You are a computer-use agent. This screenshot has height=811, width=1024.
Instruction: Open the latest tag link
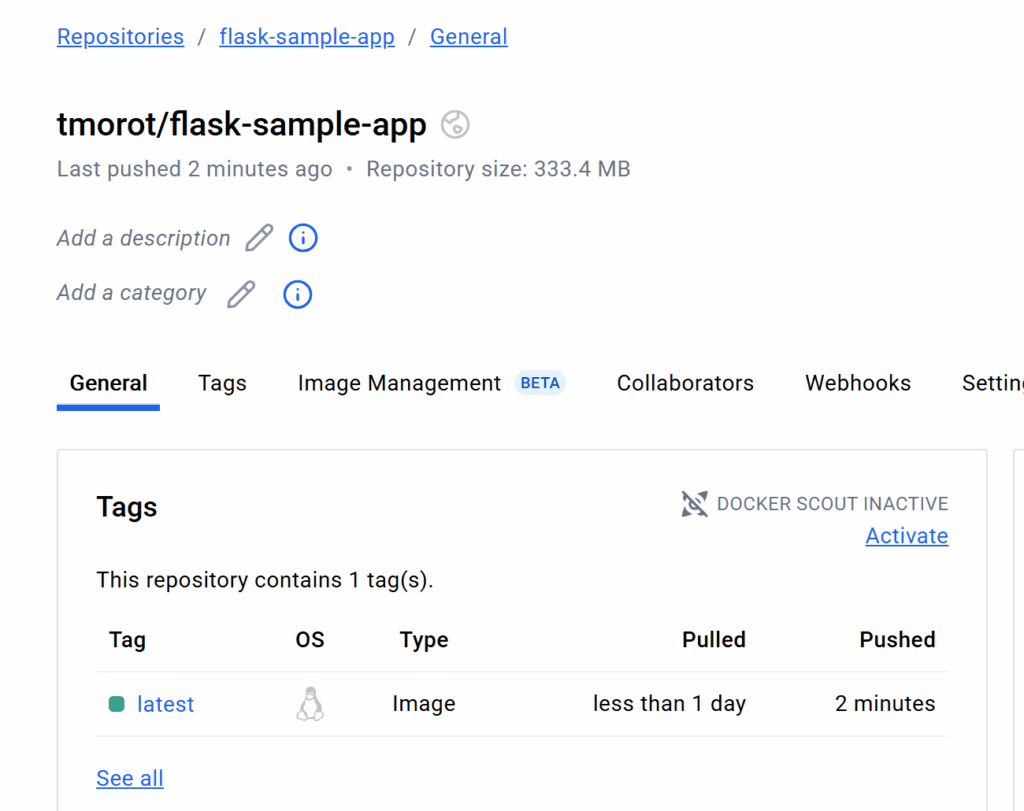[165, 704]
